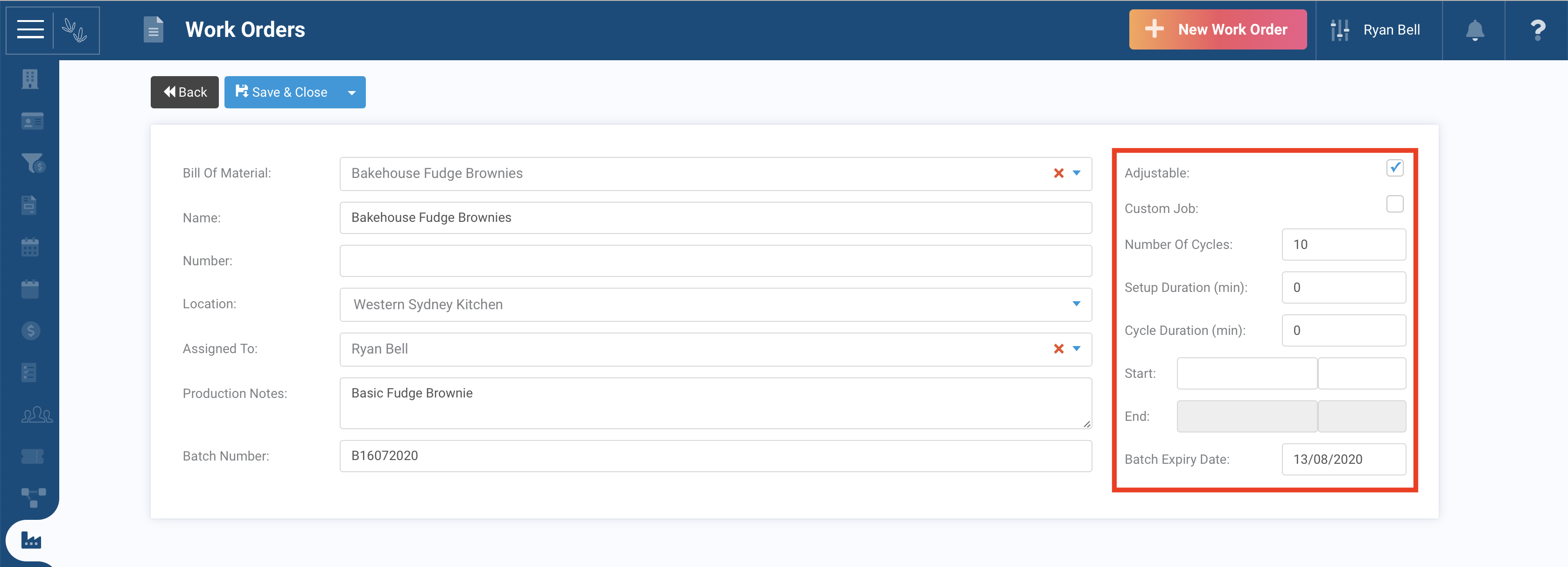This screenshot has height=567, width=1568.
Task: Open the workflow diagram sidebar icon
Action: click(34, 497)
